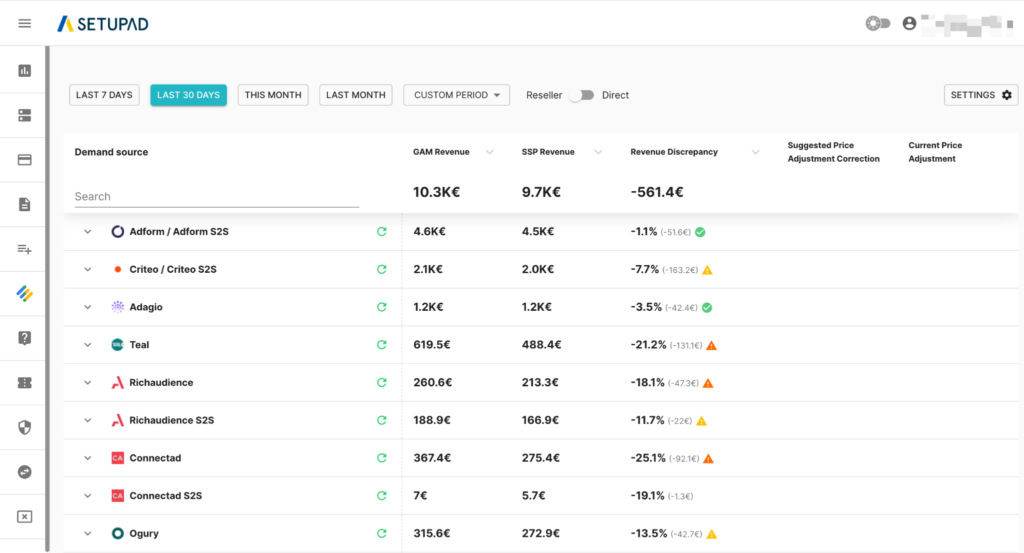Image resolution: width=1024 pixels, height=553 pixels.
Task: Click the Demand source column header
Action: point(111,152)
